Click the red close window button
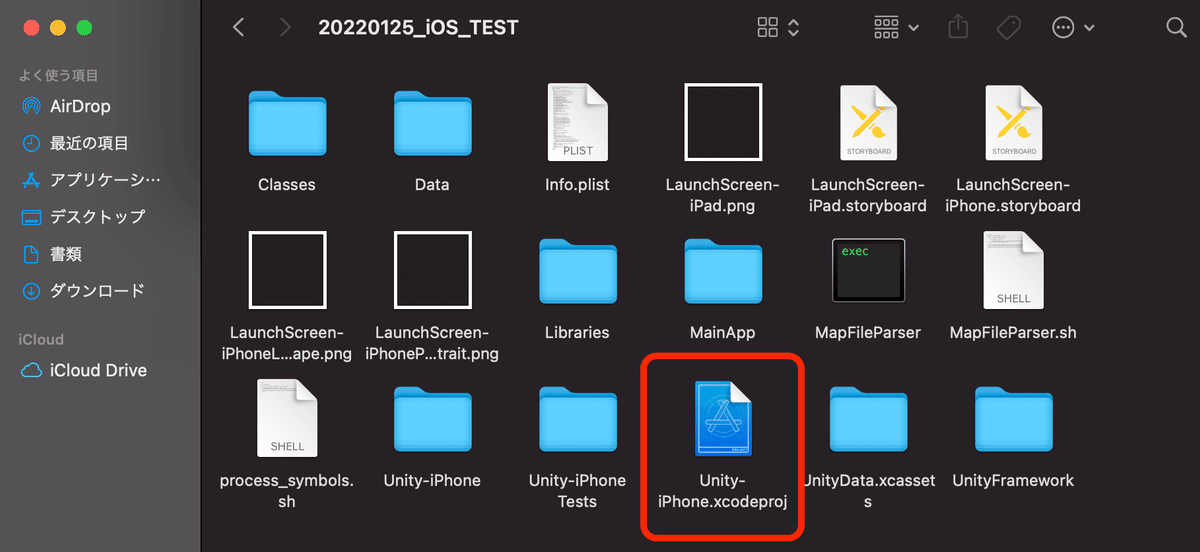The width and height of the screenshot is (1200, 552). tap(30, 28)
